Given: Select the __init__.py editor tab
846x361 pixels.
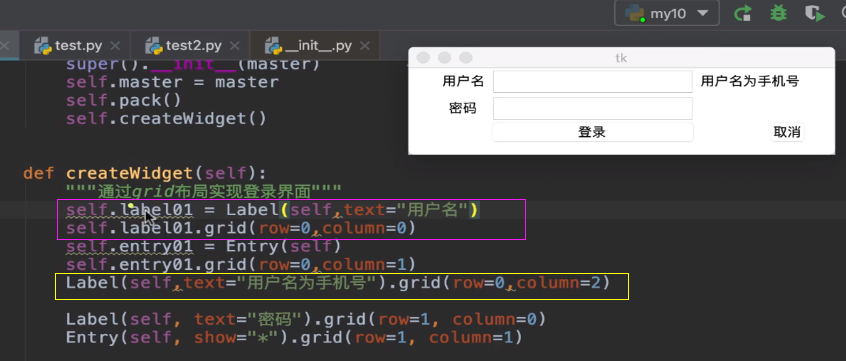Looking at the screenshot, I should (318, 46).
